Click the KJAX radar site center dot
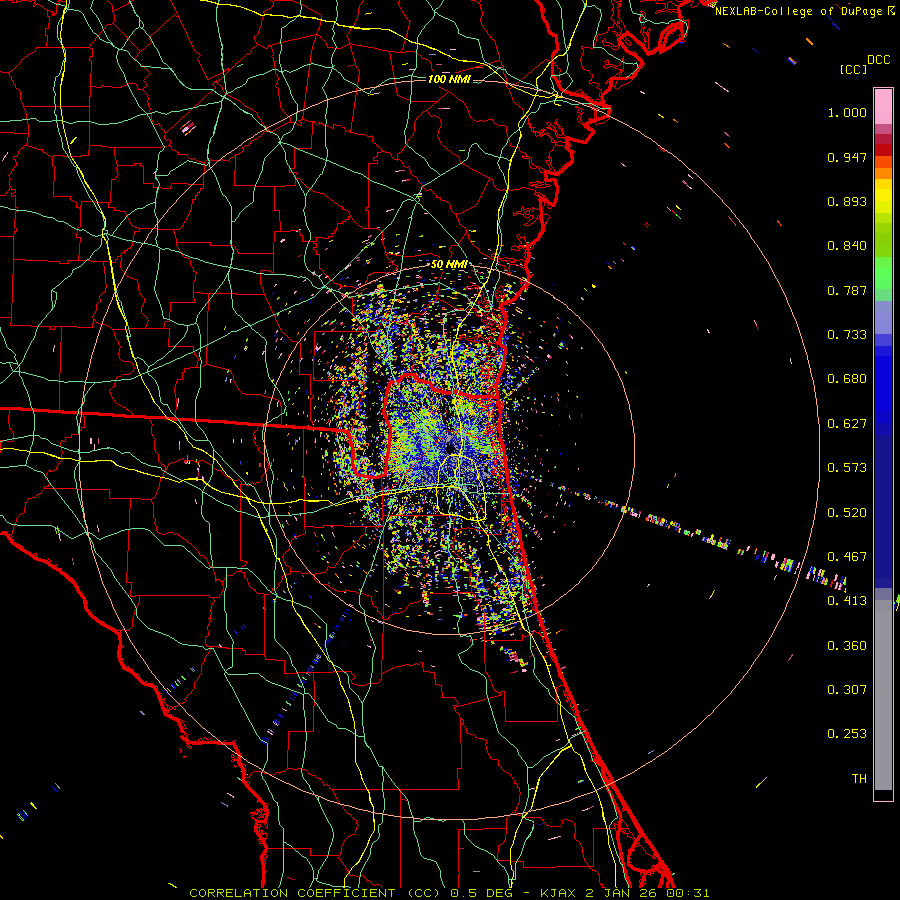This screenshot has height=900, width=900. coord(450,448)
